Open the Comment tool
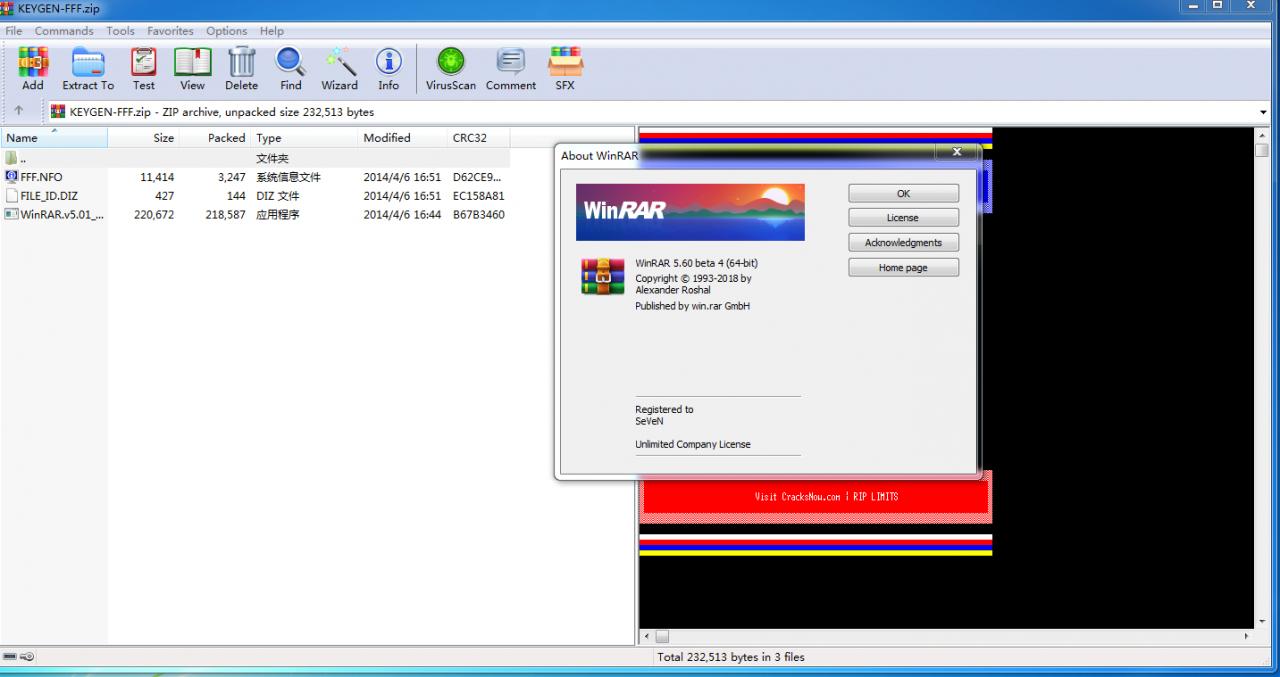The height and width of the screenshot is (677, 1280). pyautogui.click(x=511, y=69)
